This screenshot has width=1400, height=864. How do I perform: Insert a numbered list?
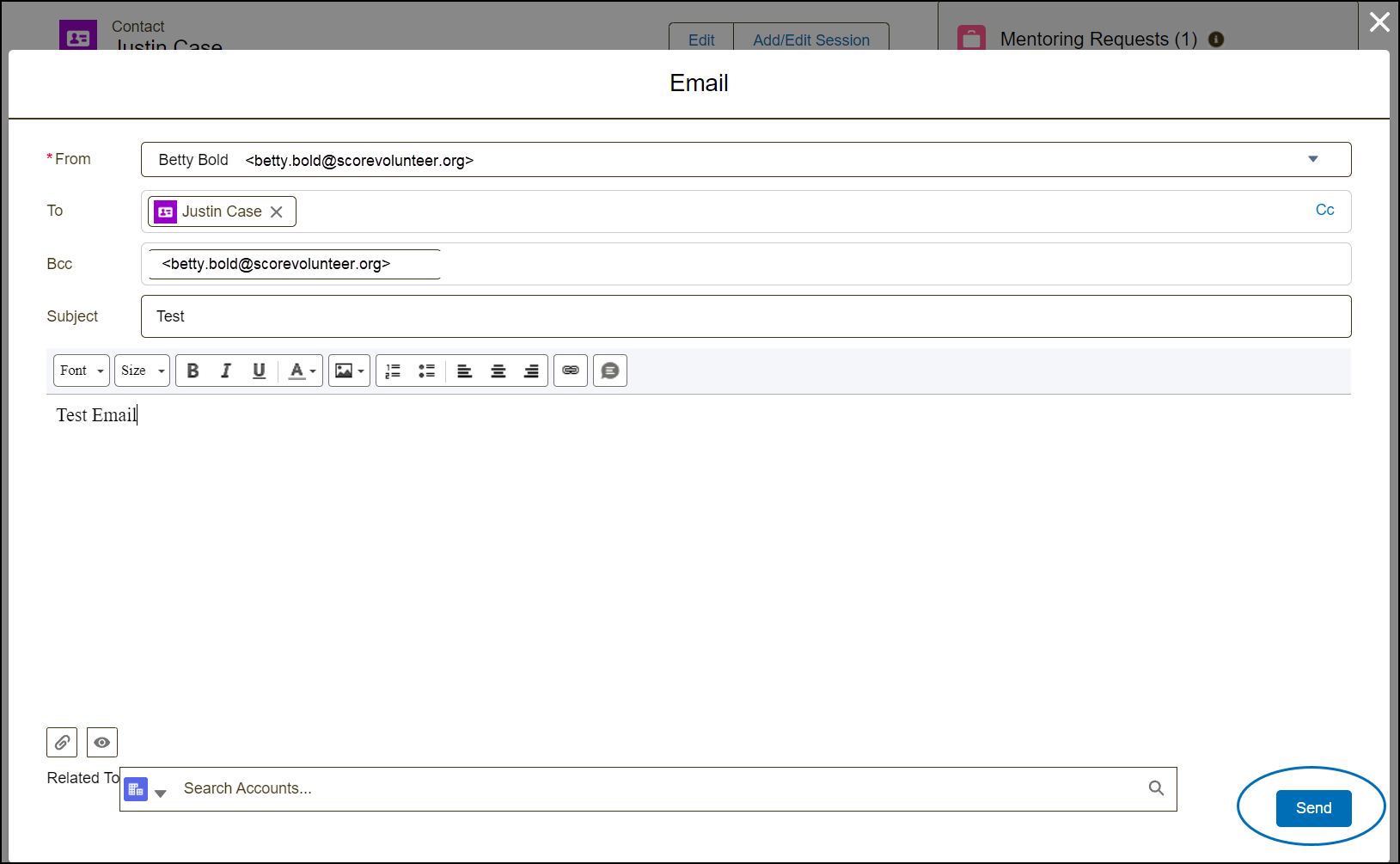pyautogui.click(x=393, y=371)
